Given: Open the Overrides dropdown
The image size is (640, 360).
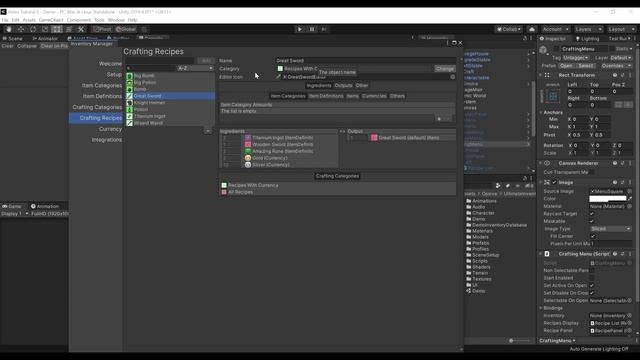Looking at the screenshot, I should (616, 66).
